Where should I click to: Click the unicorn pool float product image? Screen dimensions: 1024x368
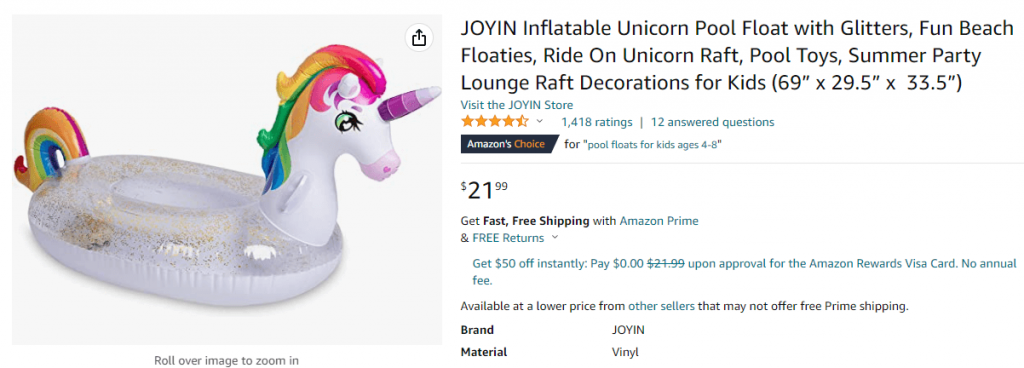(x=227, y=179)
